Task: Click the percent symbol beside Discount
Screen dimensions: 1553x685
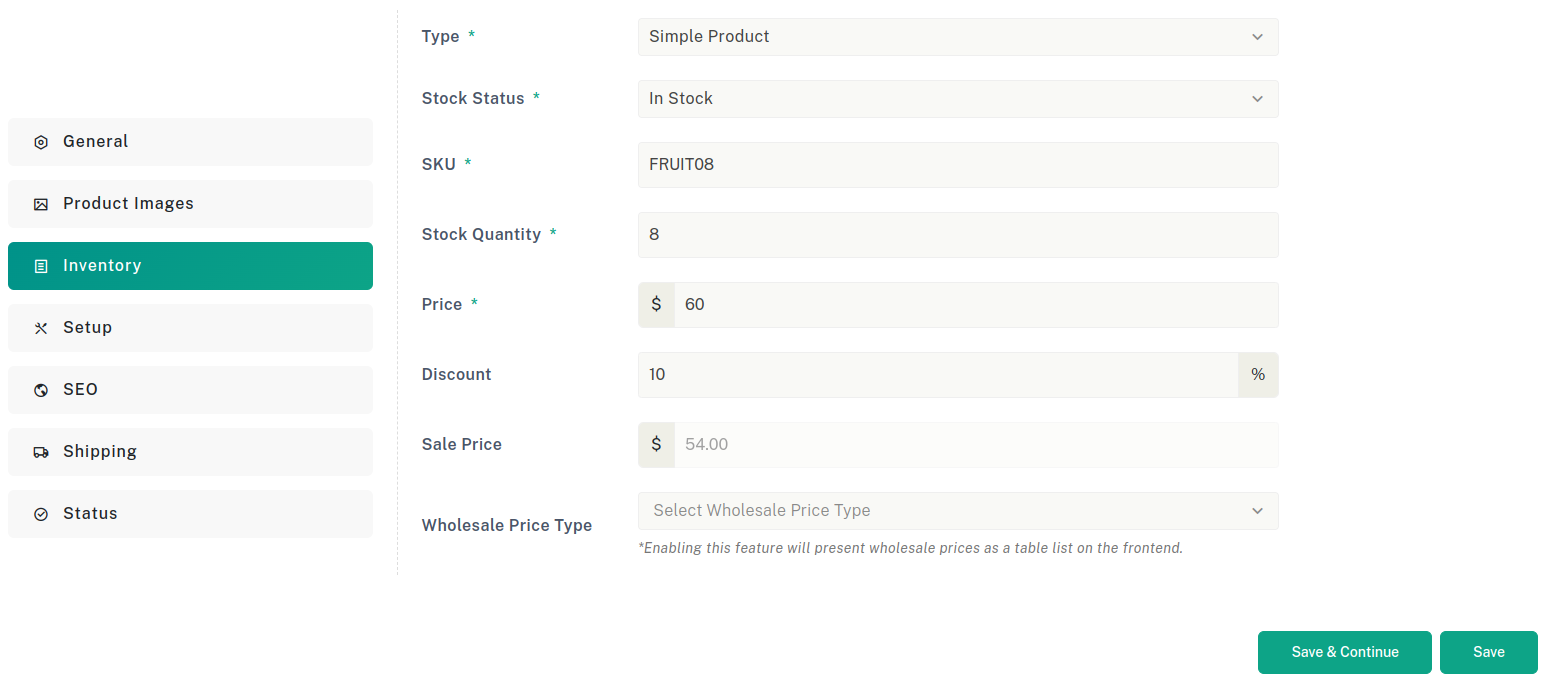Action: [1258, 374]
